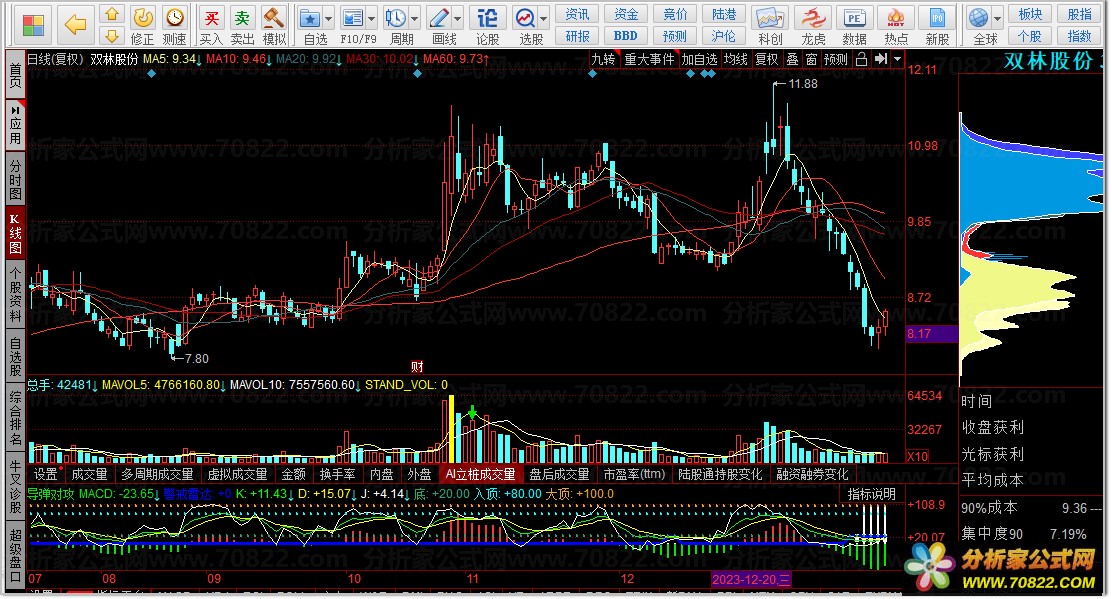Click the jump-to-end arrow icon on chart toolbar
The image size is (1112, 599).
click(x=880, y=60)
